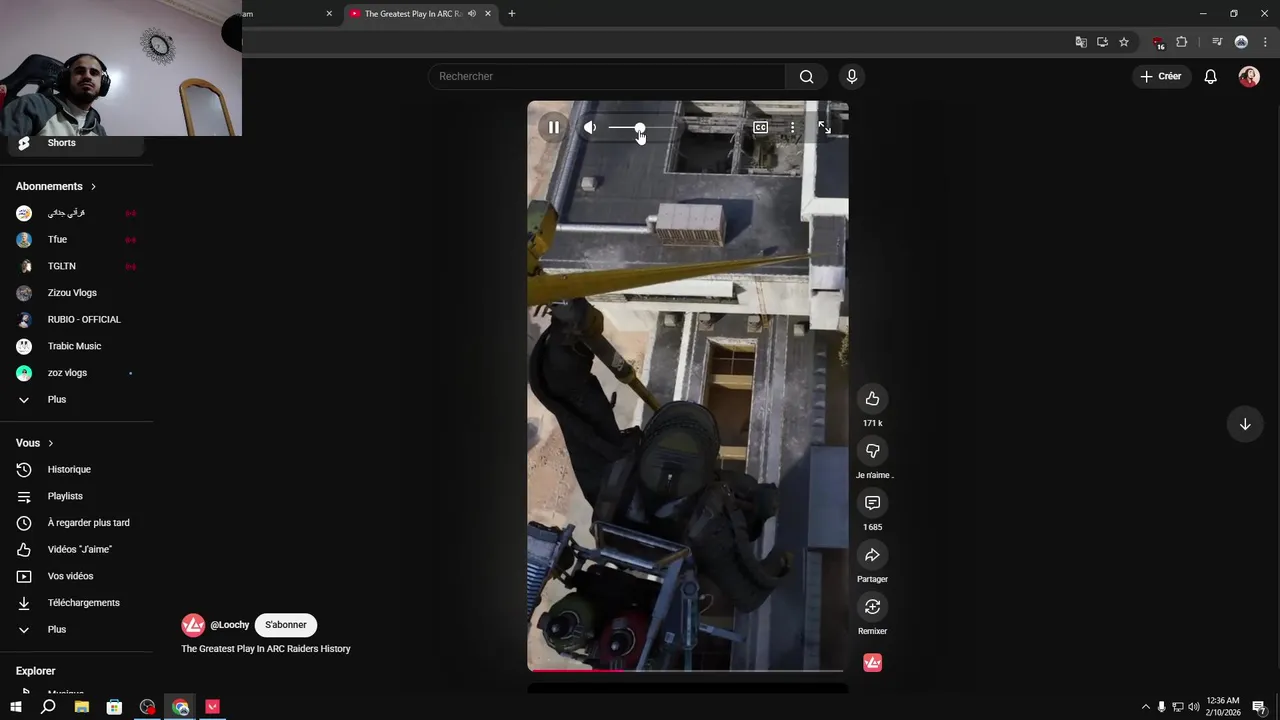Open the comments with 1685 count

click(x=872, y=503)
